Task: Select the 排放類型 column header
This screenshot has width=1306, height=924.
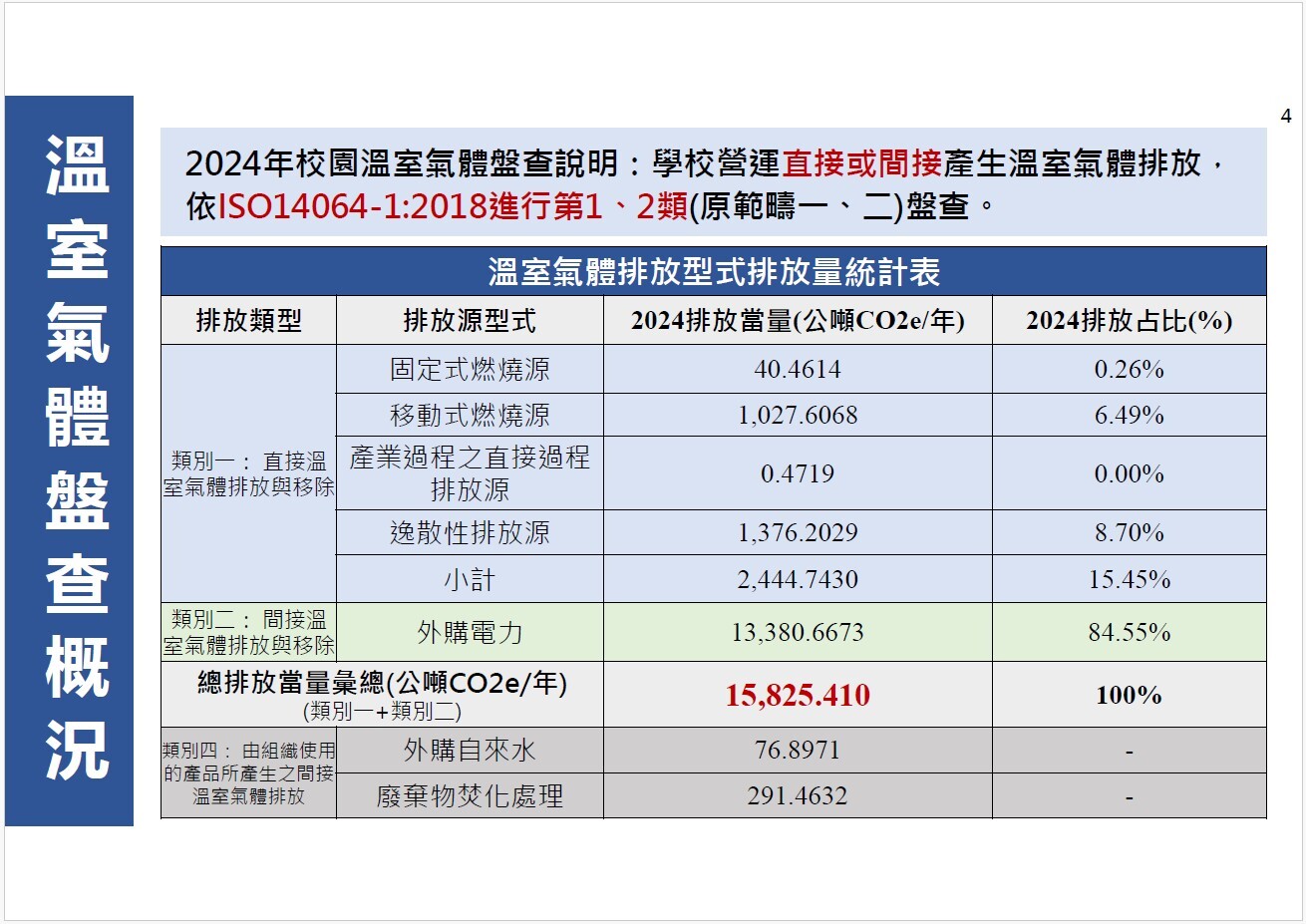Action: tap(248, 321)
